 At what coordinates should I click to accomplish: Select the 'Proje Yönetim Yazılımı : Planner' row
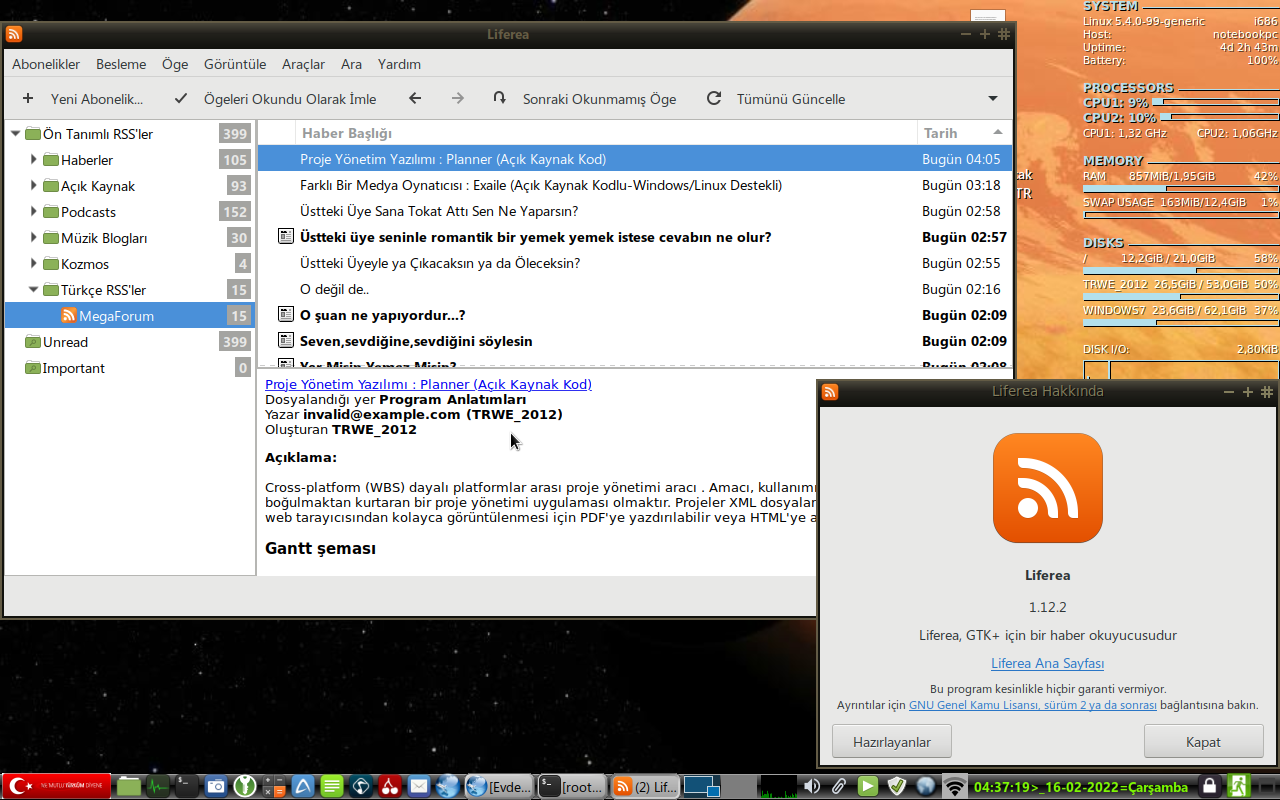[x=635, y=159]
